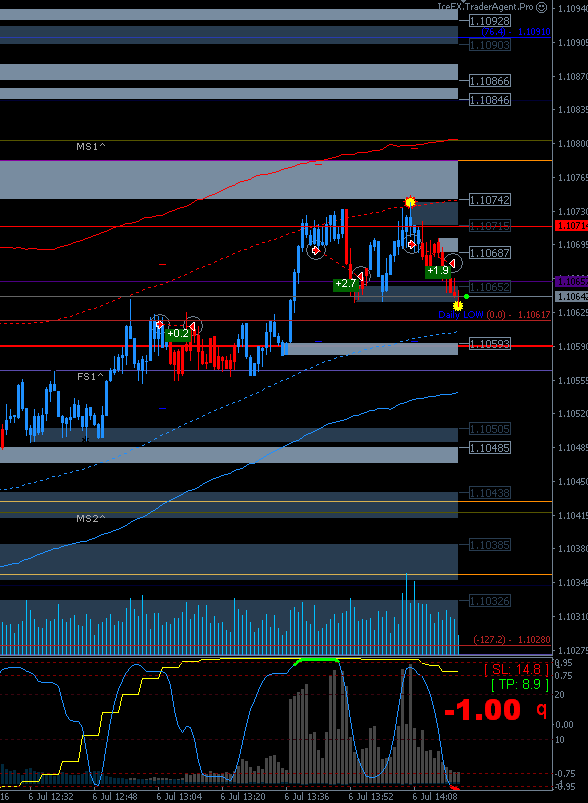Click the TP: 8.9 readout
Image resolution: width=588 pixels, height=803 pixels.
pos(520,685)
